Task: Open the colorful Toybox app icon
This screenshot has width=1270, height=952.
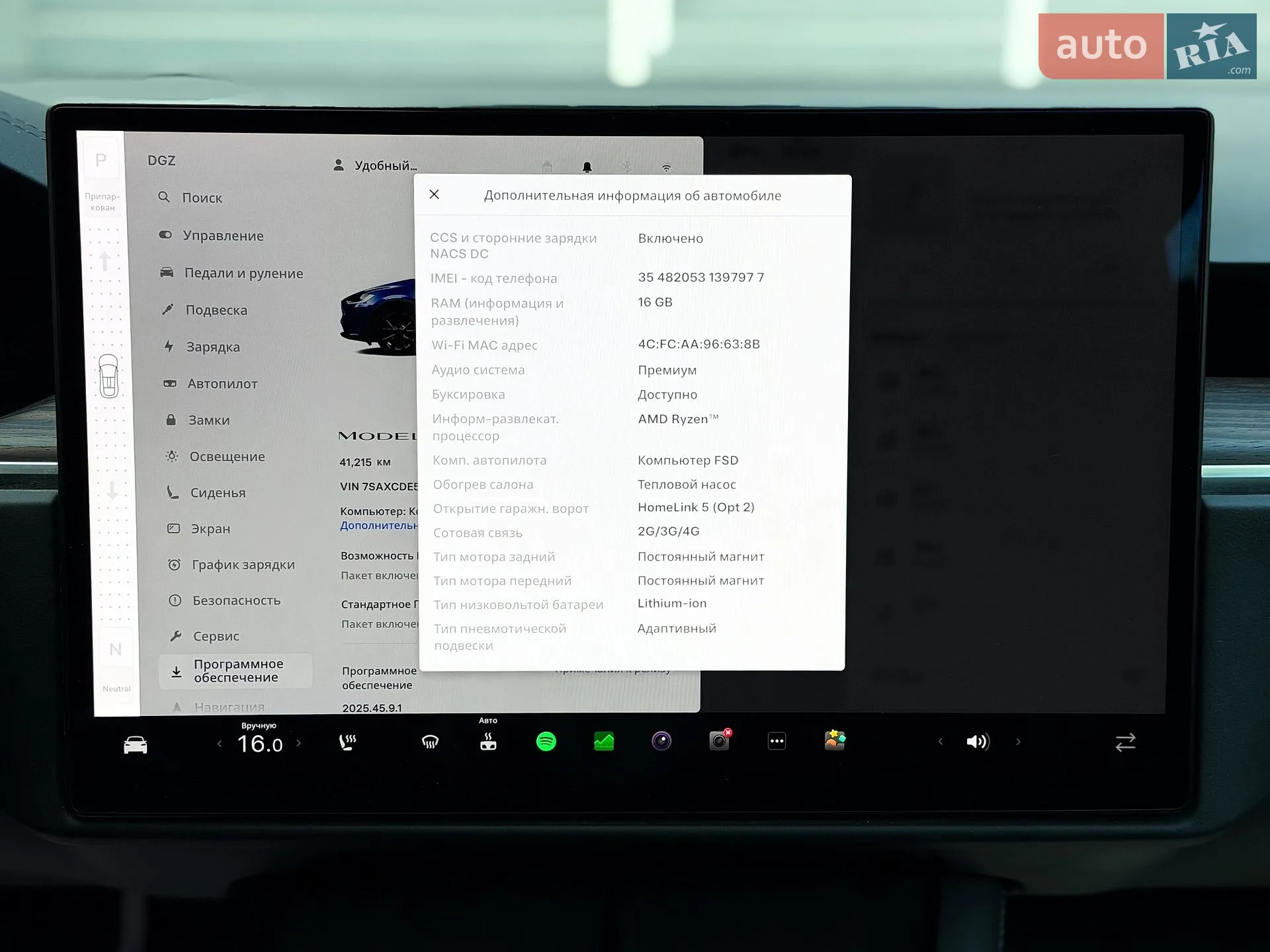Action: pyautogui.click(x=835, y=740)
